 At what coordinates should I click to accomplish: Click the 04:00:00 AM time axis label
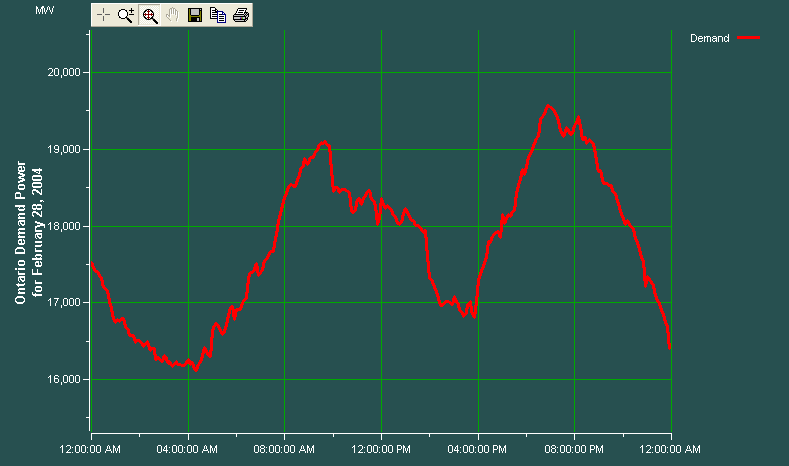click(x=188, y=450)
